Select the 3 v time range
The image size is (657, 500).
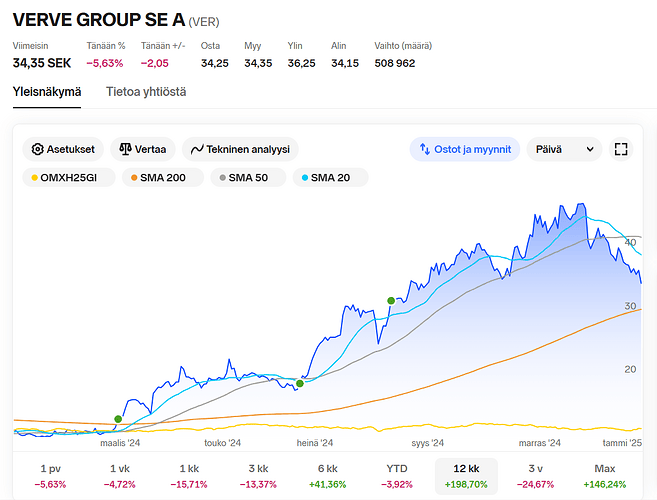click(x=535, y=476)
